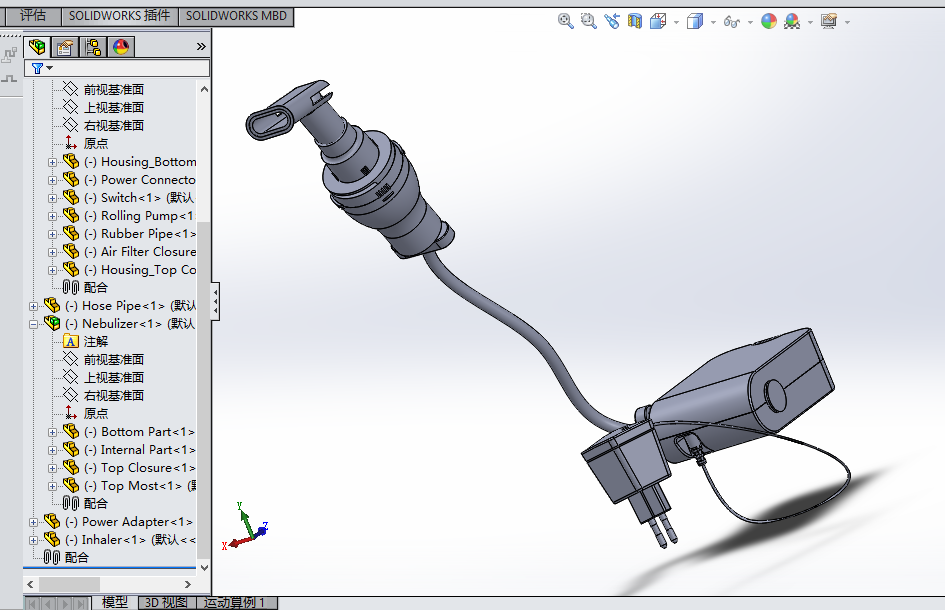
Task: Open the ConfigurationManager tab icon
Action: (93, 47)
